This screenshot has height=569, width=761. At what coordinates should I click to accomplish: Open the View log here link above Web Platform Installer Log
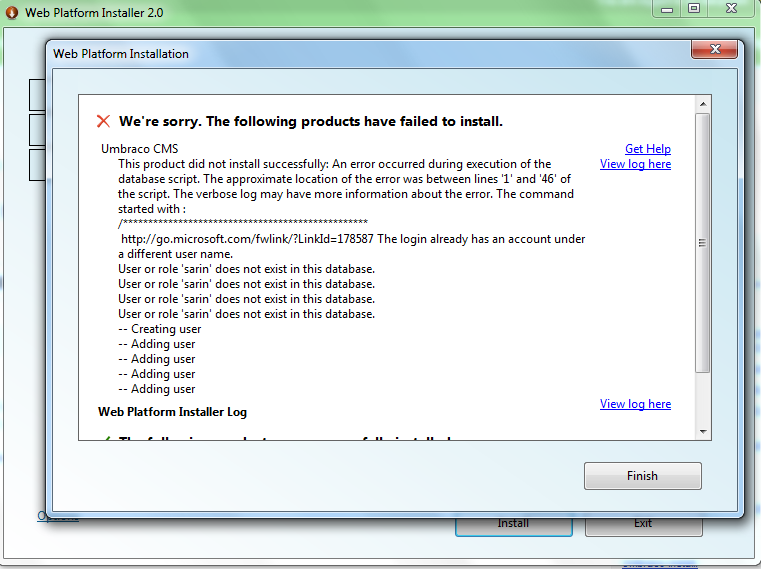tap(635, 404)
